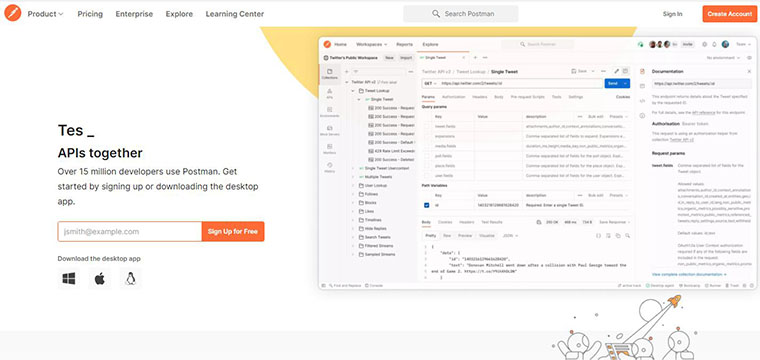Image resolution: width=760 pixels, height=360 pixels.
Task: Focus the Search Postman field
Action: click(x=460, y=14)
